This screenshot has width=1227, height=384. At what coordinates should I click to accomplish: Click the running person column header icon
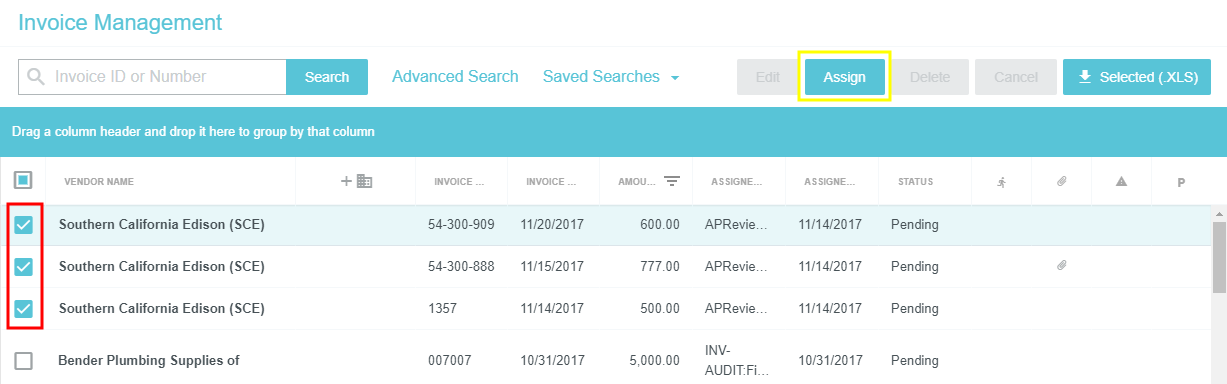1001,182
